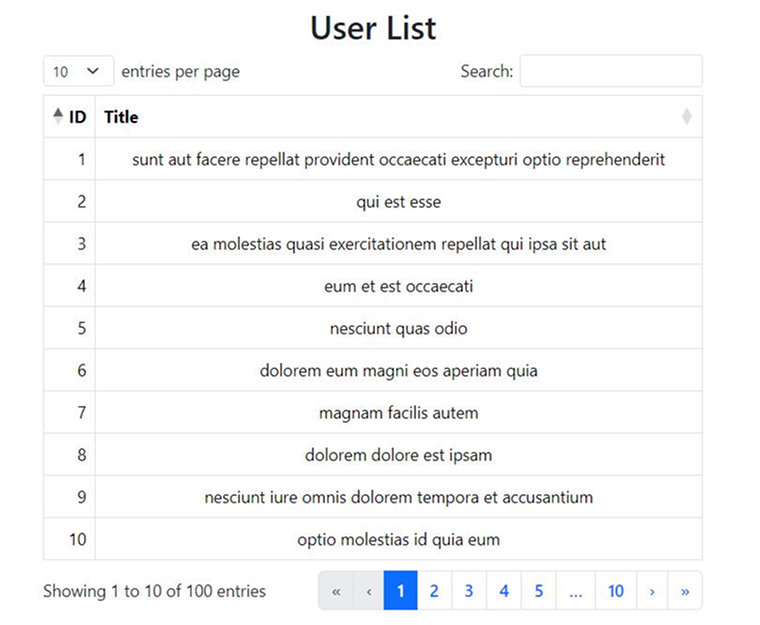The height and width of the screenshot is (625, 760).
Task: Jump to the last page arrow
Action: [685, 591]
